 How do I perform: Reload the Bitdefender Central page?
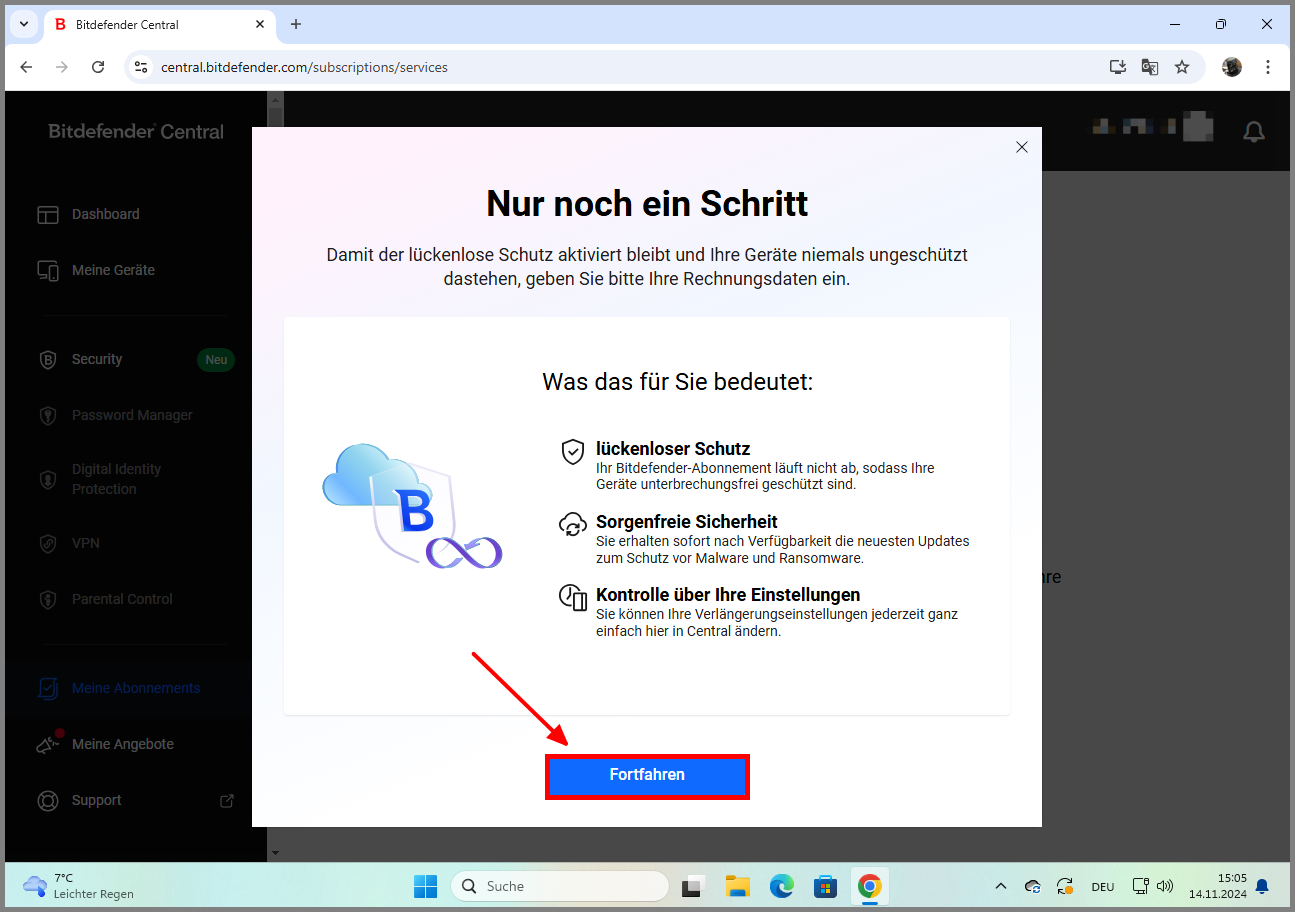coord(98,67)
